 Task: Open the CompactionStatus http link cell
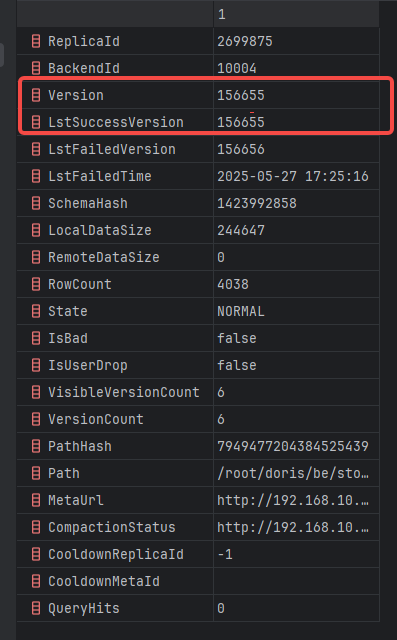pyautogui.click(x=296, y=527)
